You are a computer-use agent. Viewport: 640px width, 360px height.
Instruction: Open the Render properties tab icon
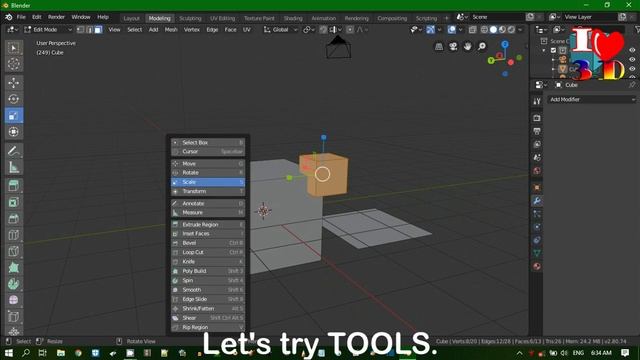pyautogui.click(x=537, y=118)
